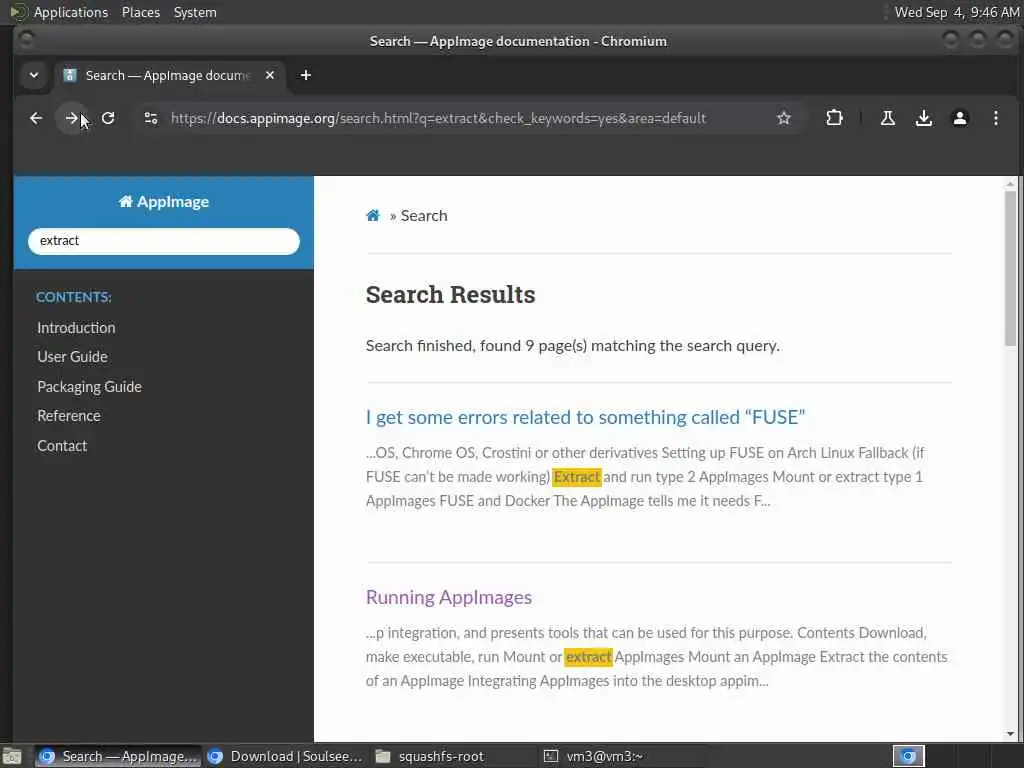Screen dimensions: 1024x768
Task: Click the highlighted Extract word in FUSE result
Action: [577, 477]
